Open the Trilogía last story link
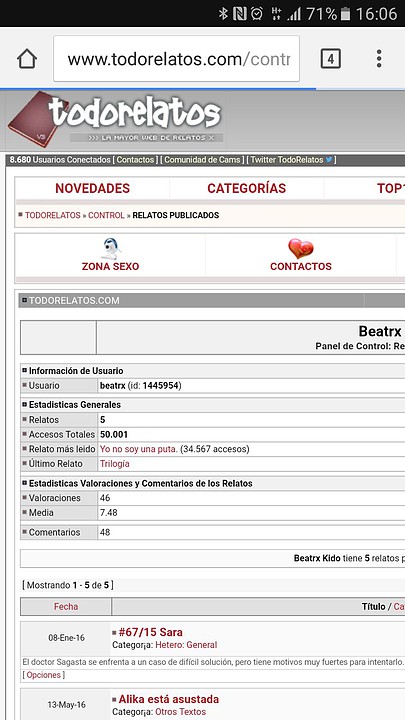This screenshot has height=720, width=405. click(115, 464)
